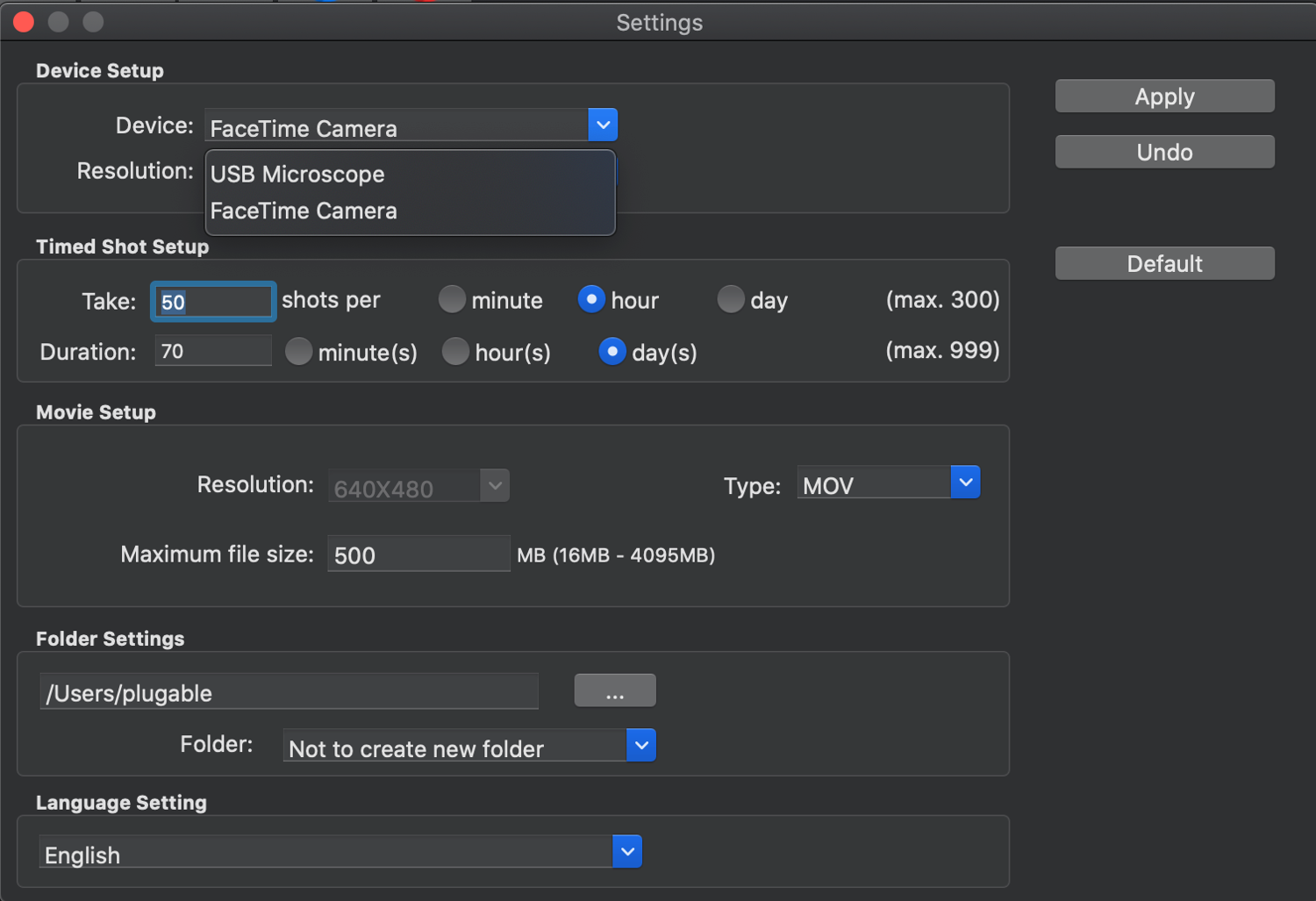
Task: Open the Folder dropdown for new folder options
Action: point(641,745)
